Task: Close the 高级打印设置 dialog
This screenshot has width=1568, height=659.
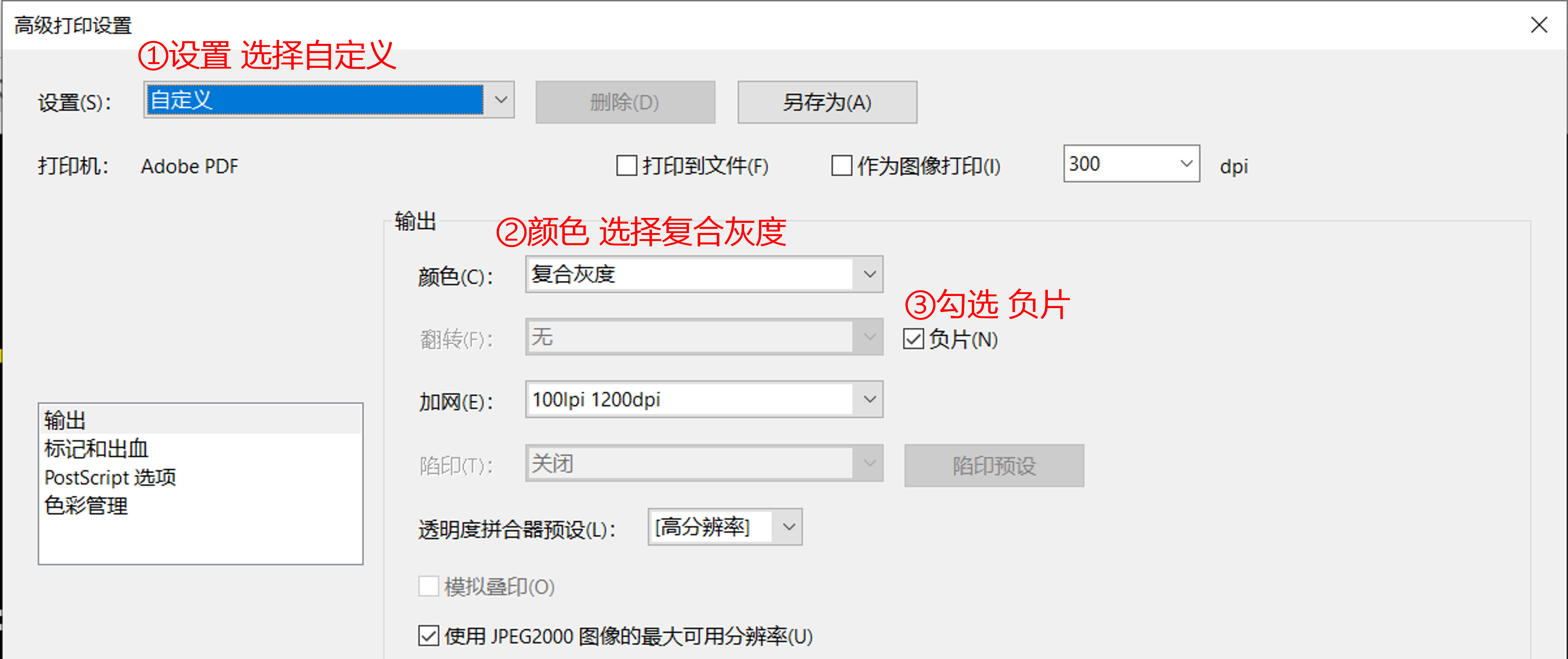Action: click(x=1539, y=25)
